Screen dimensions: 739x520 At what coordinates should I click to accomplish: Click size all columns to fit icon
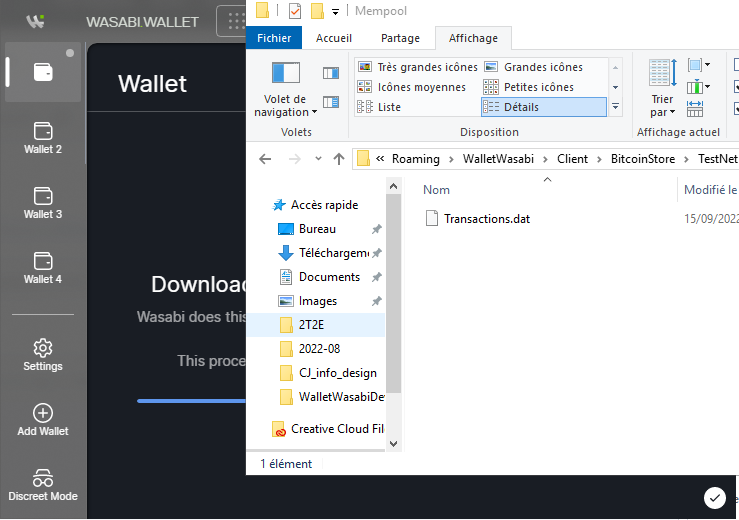[695, 109]
